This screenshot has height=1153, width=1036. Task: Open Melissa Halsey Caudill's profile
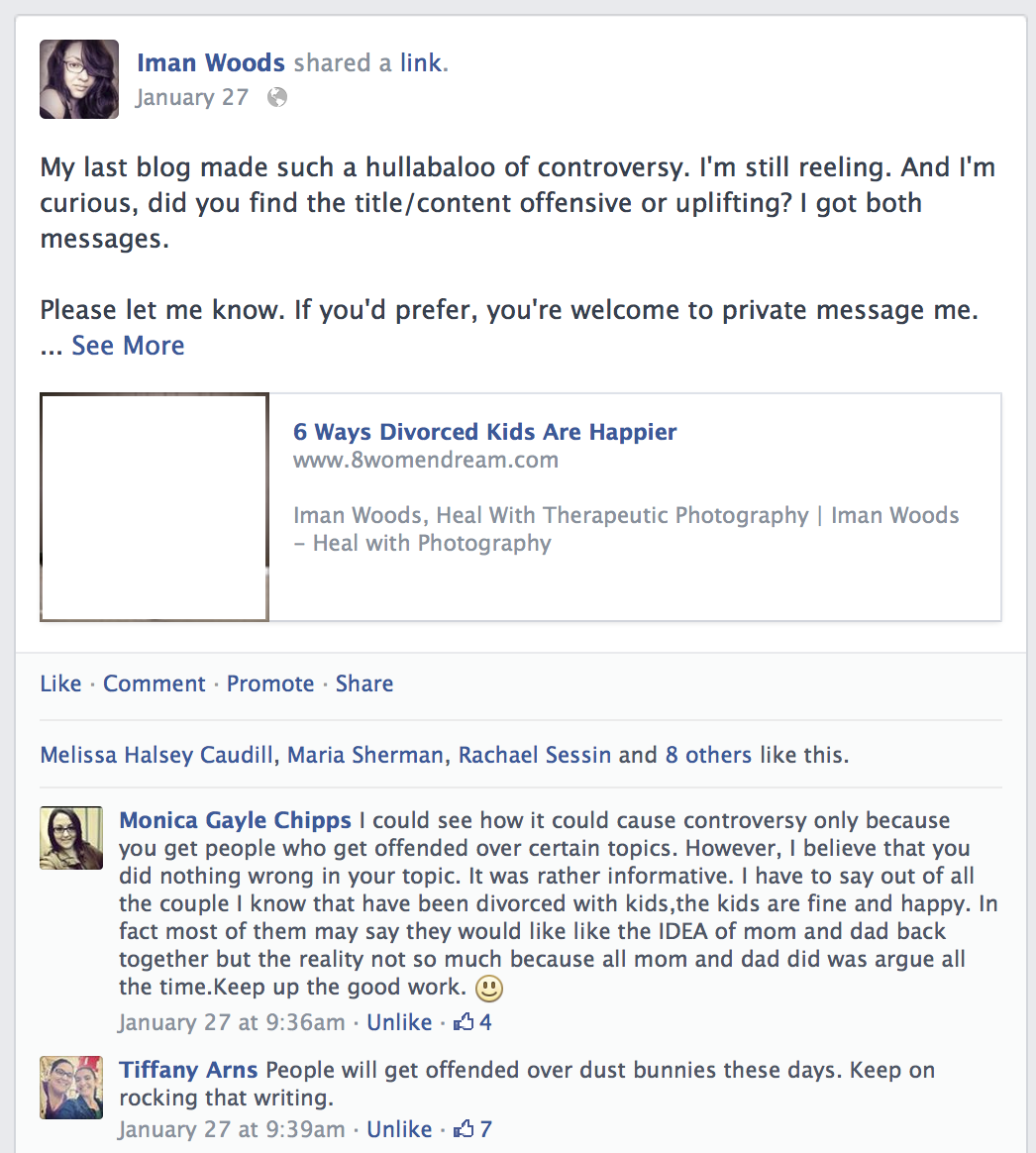pyautogui.click(x=156, y=755)
